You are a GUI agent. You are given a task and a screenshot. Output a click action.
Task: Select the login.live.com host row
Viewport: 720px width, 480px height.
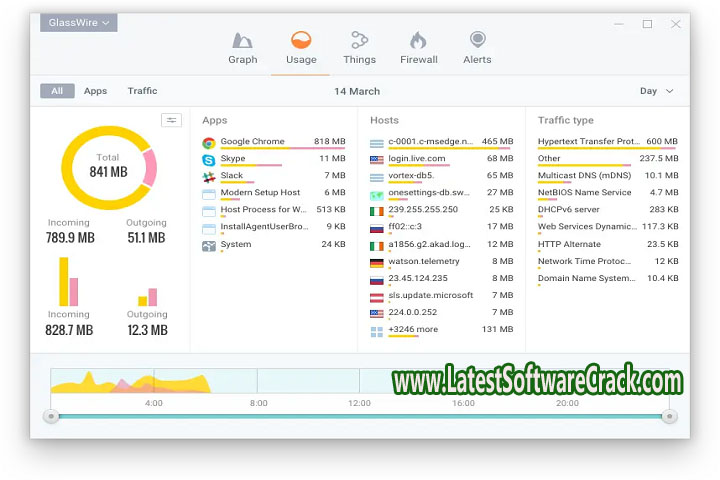pyautogui.click(x=441, y=160)
